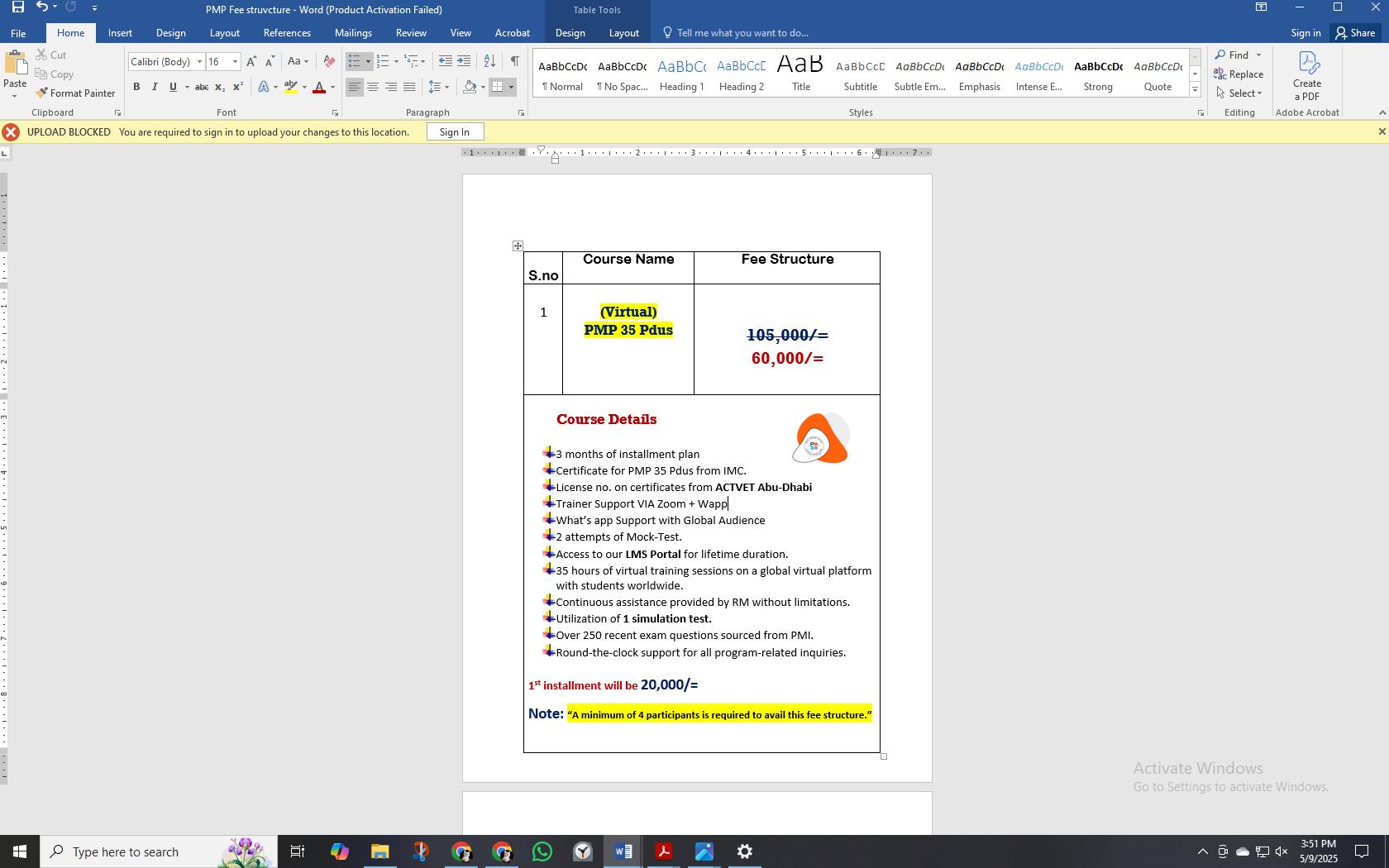The image size is (1389, 868).
Task: Click the Replace button
Action: point(1239,74)
